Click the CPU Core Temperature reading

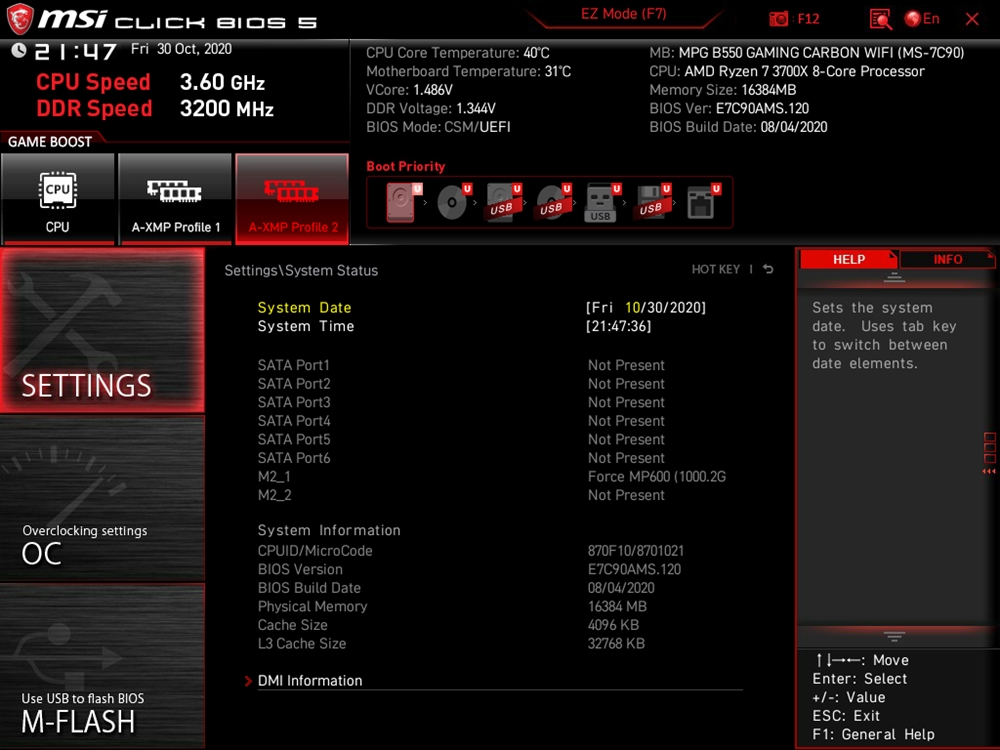458,52
